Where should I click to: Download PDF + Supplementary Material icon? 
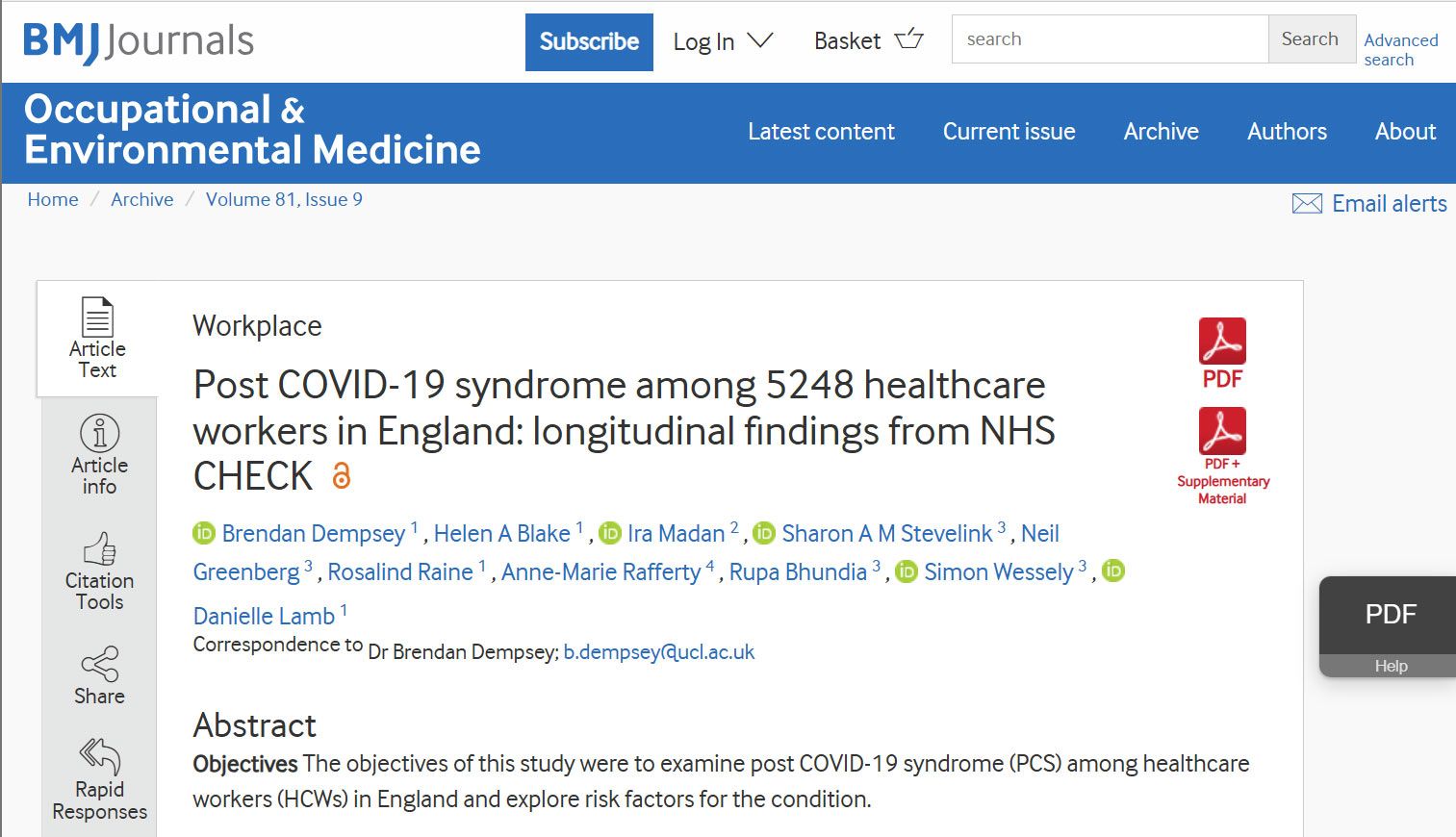tap(1221, 431)
